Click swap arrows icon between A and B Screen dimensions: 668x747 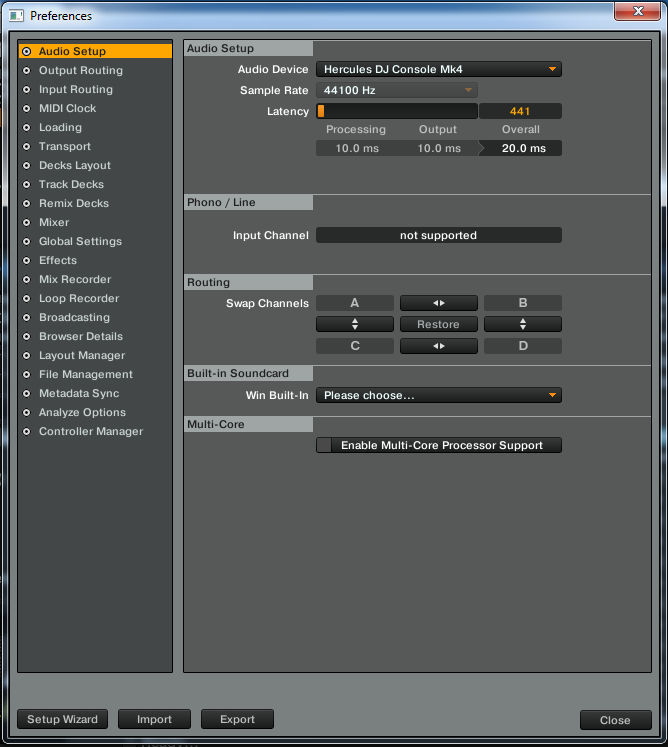(x=438, y=303)
